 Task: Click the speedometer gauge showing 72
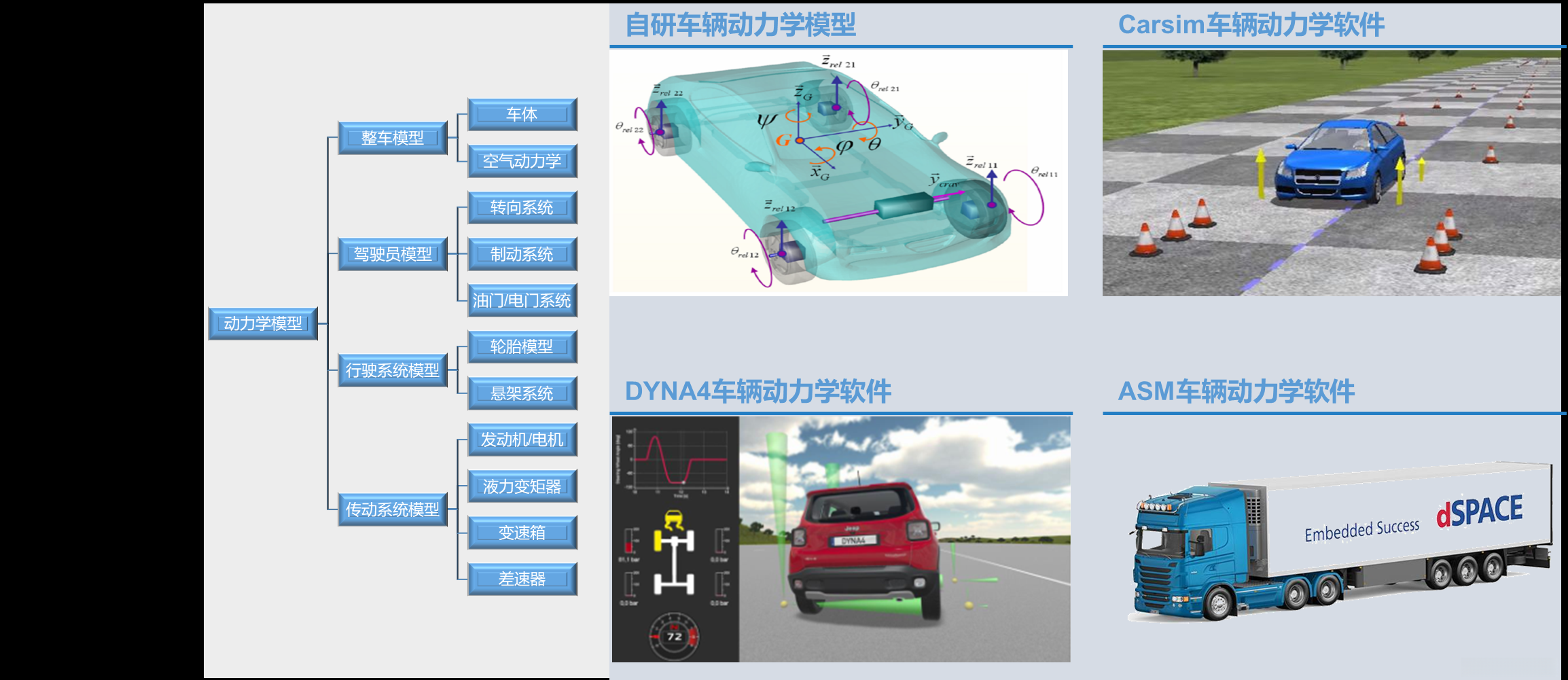(x=674, y=637)
